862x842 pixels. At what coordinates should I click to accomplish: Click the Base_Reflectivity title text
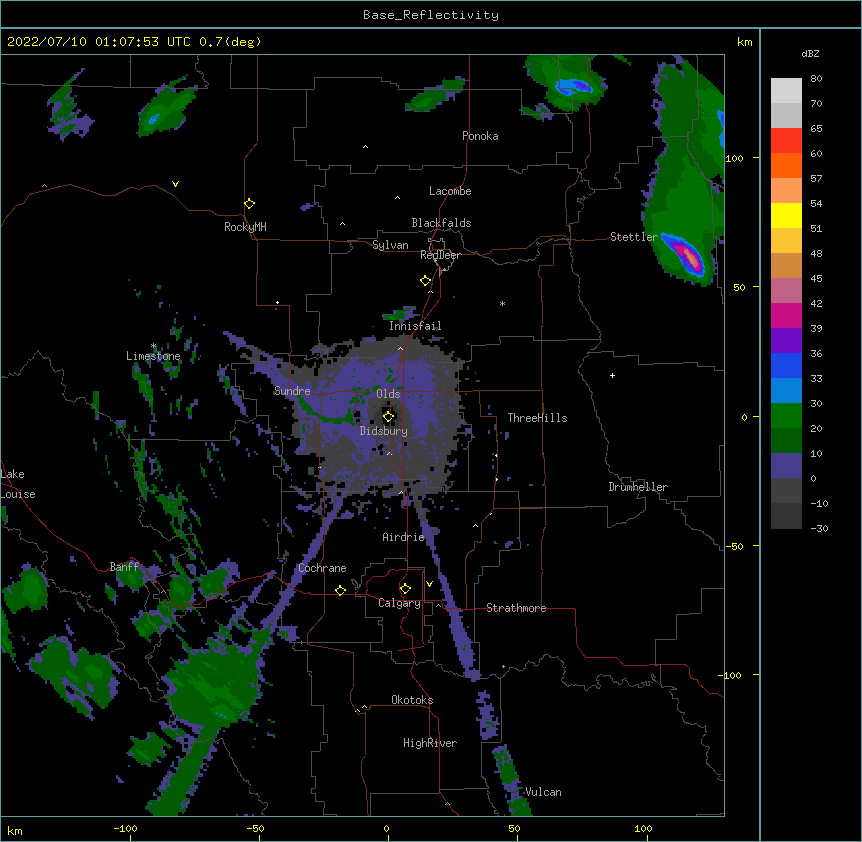point(430,15)
